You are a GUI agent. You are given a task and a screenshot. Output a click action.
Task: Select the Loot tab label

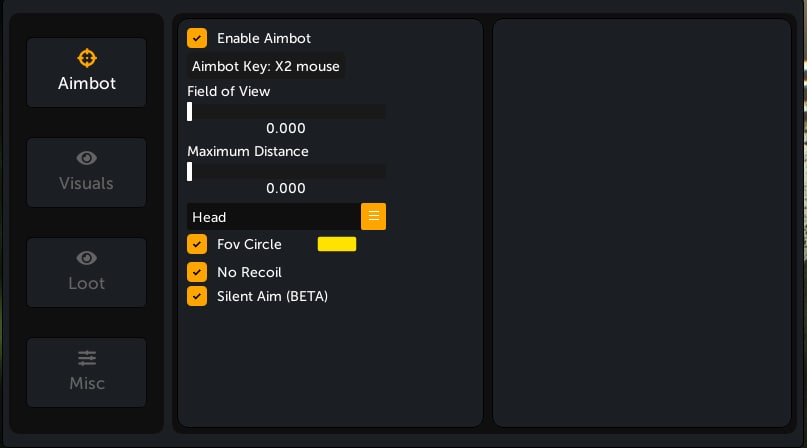(x=87, y=284)
